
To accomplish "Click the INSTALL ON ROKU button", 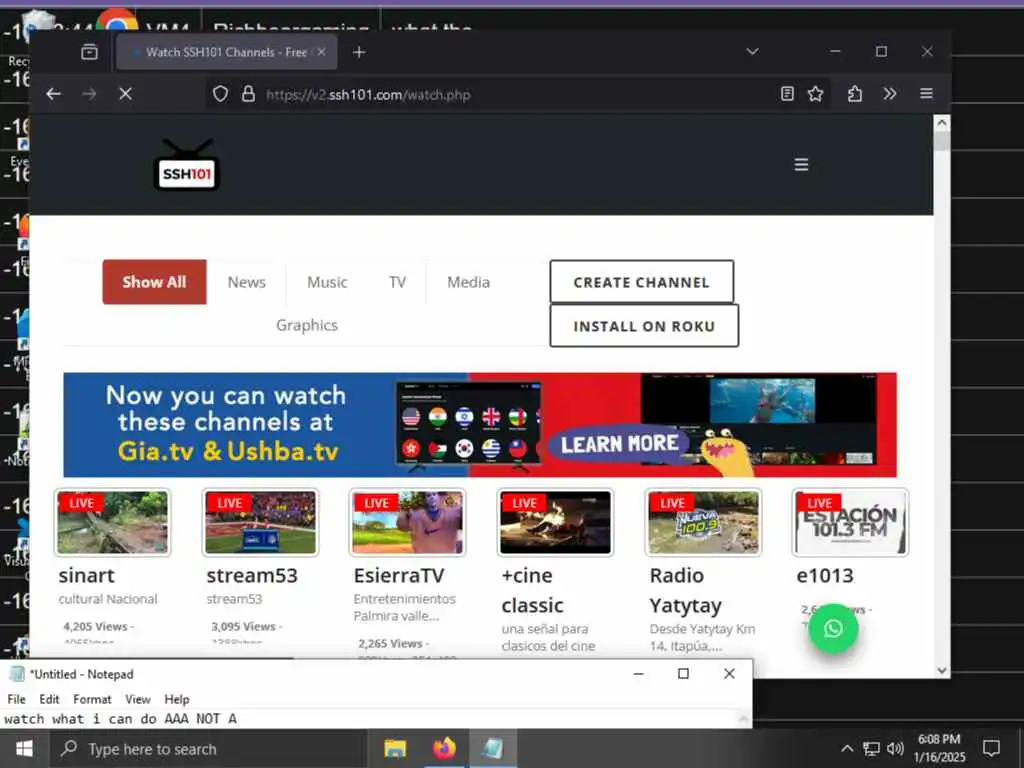I will (x=645, y=326).
